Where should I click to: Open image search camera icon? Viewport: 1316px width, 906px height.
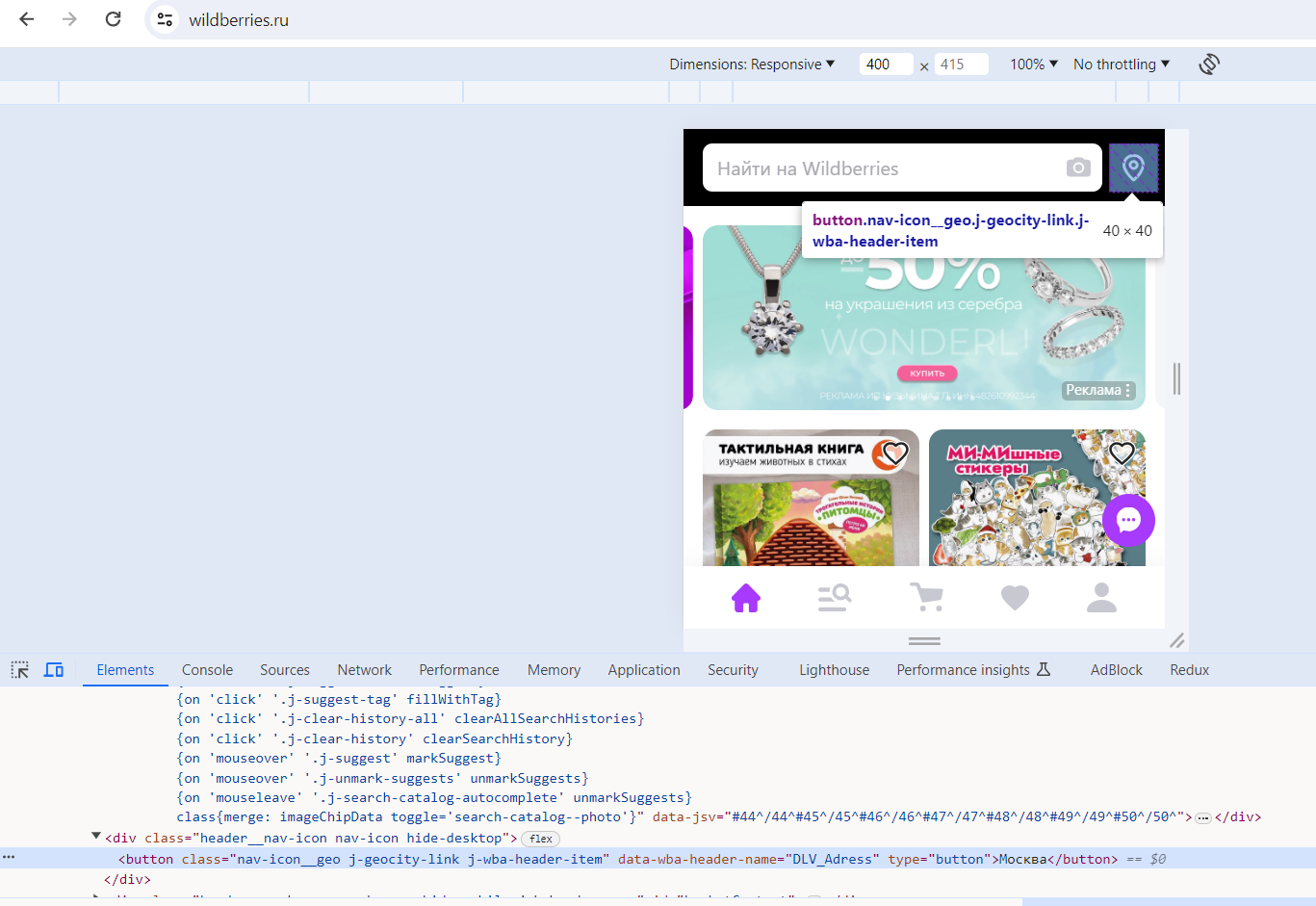coord(1078,168)
